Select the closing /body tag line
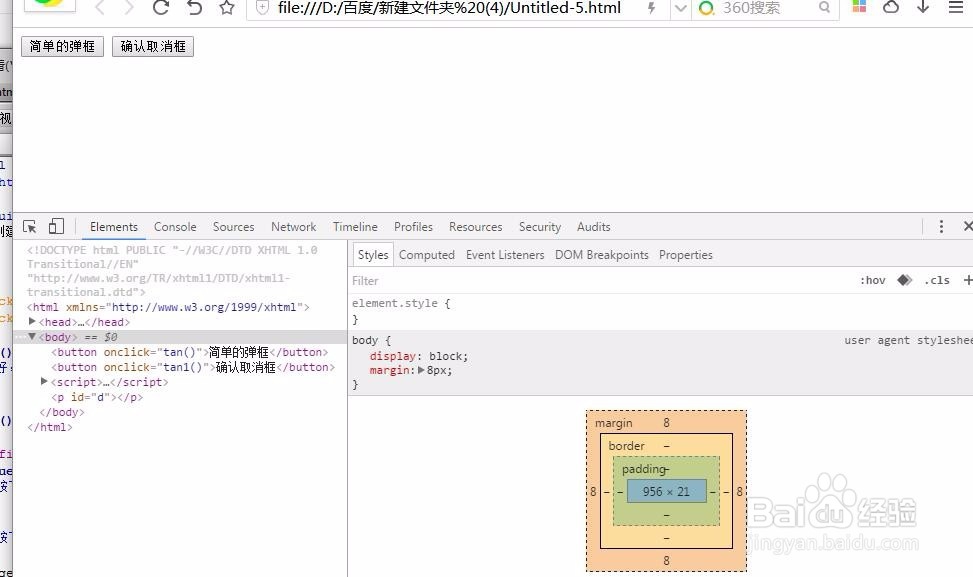 point(61,412)
